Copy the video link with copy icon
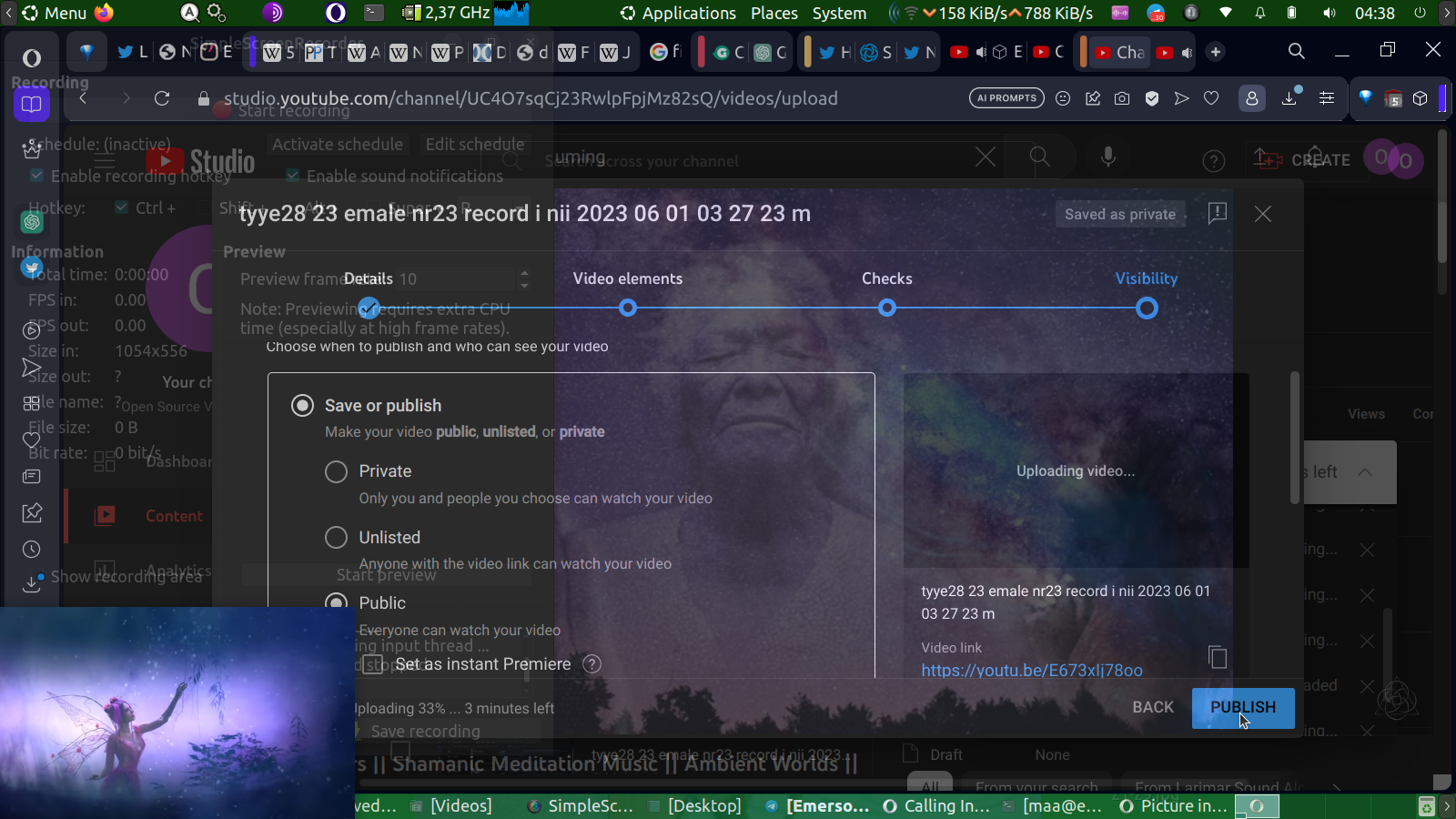Image resolution: width=1456 pixels, height=819 pixels. (1218, 656)
